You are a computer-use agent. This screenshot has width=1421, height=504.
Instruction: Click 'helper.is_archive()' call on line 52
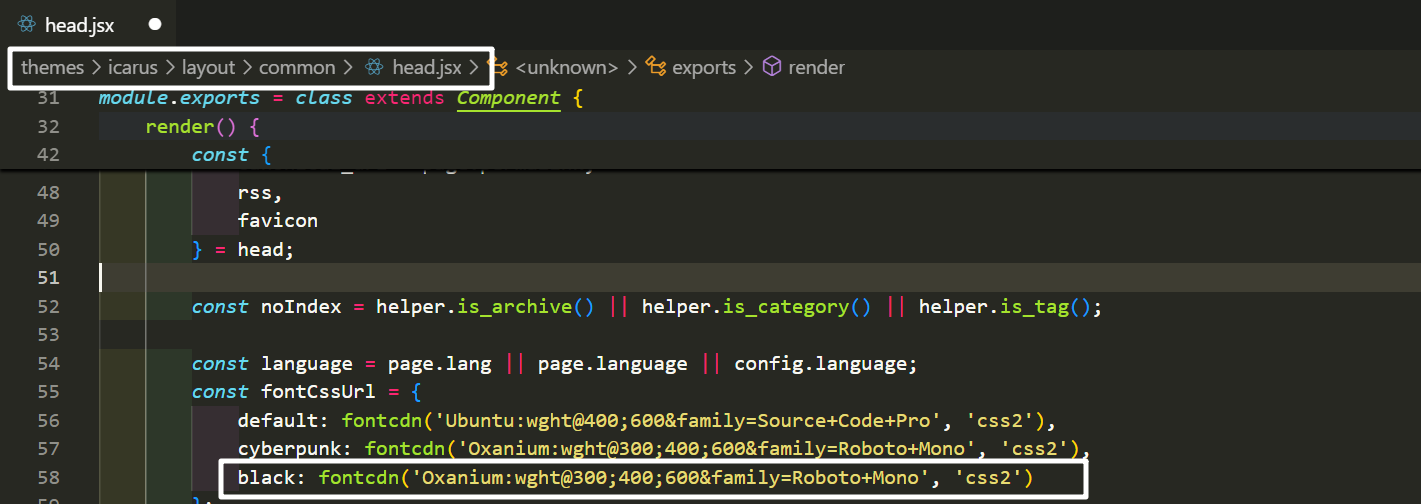(486, 307)
